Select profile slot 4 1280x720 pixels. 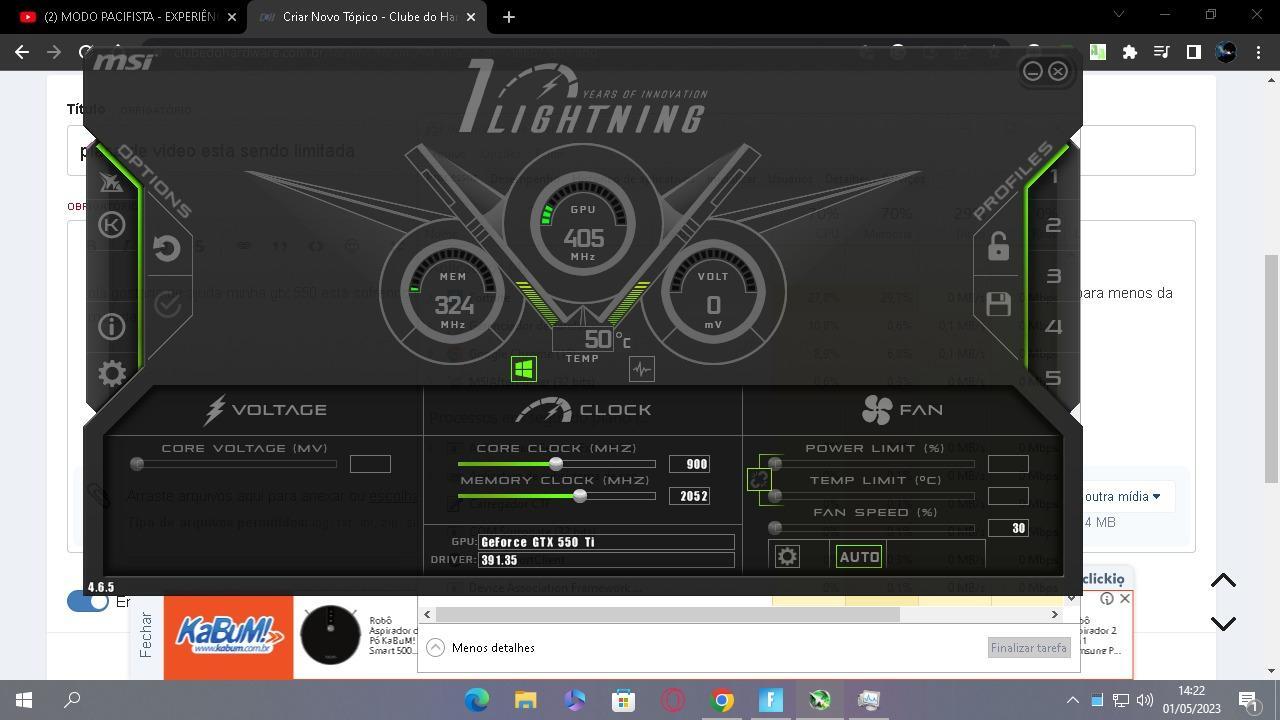1053,327
